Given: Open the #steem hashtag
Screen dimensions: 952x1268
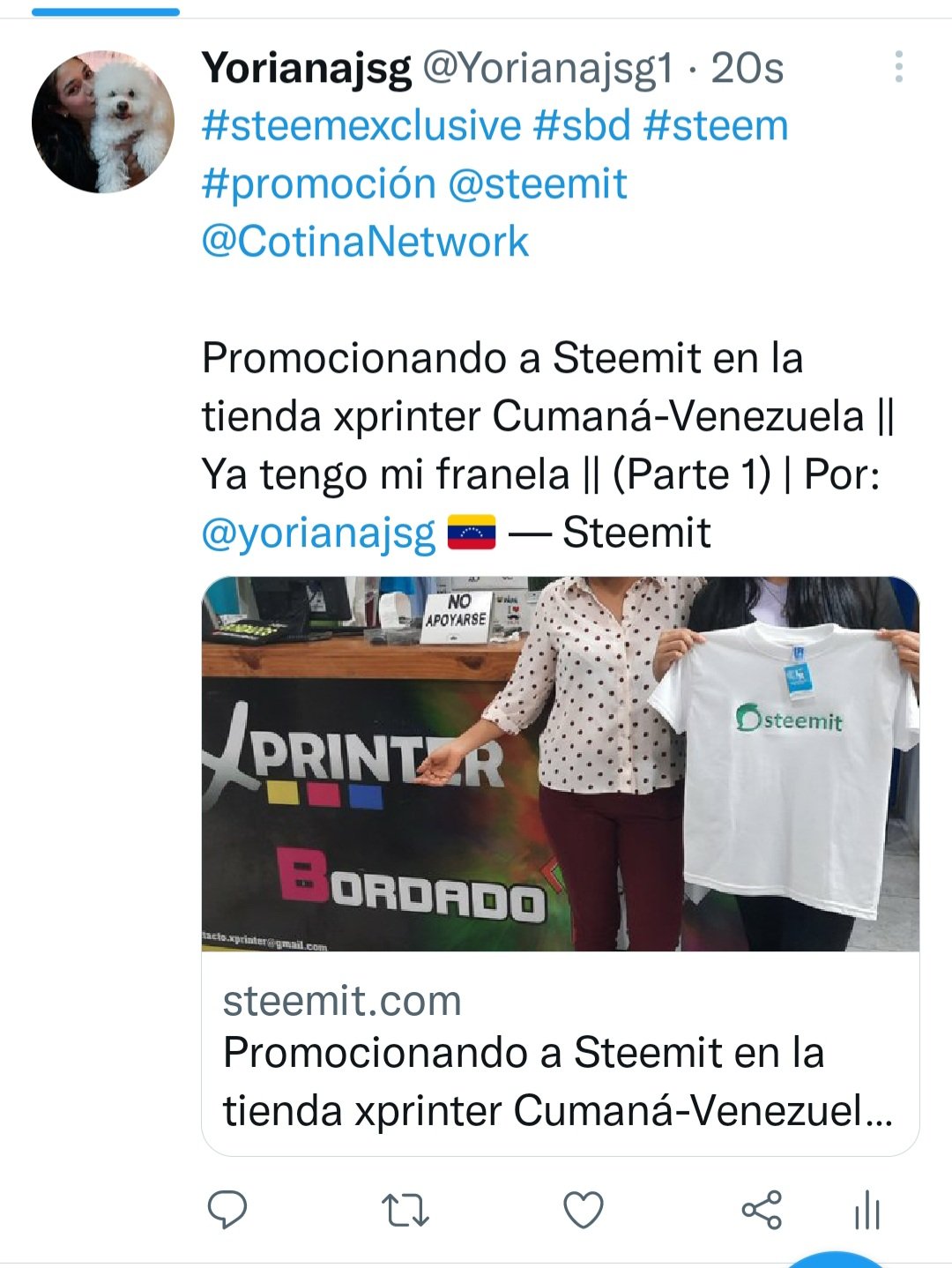Looking at the screenshot, I should click(x=716, y=125).
